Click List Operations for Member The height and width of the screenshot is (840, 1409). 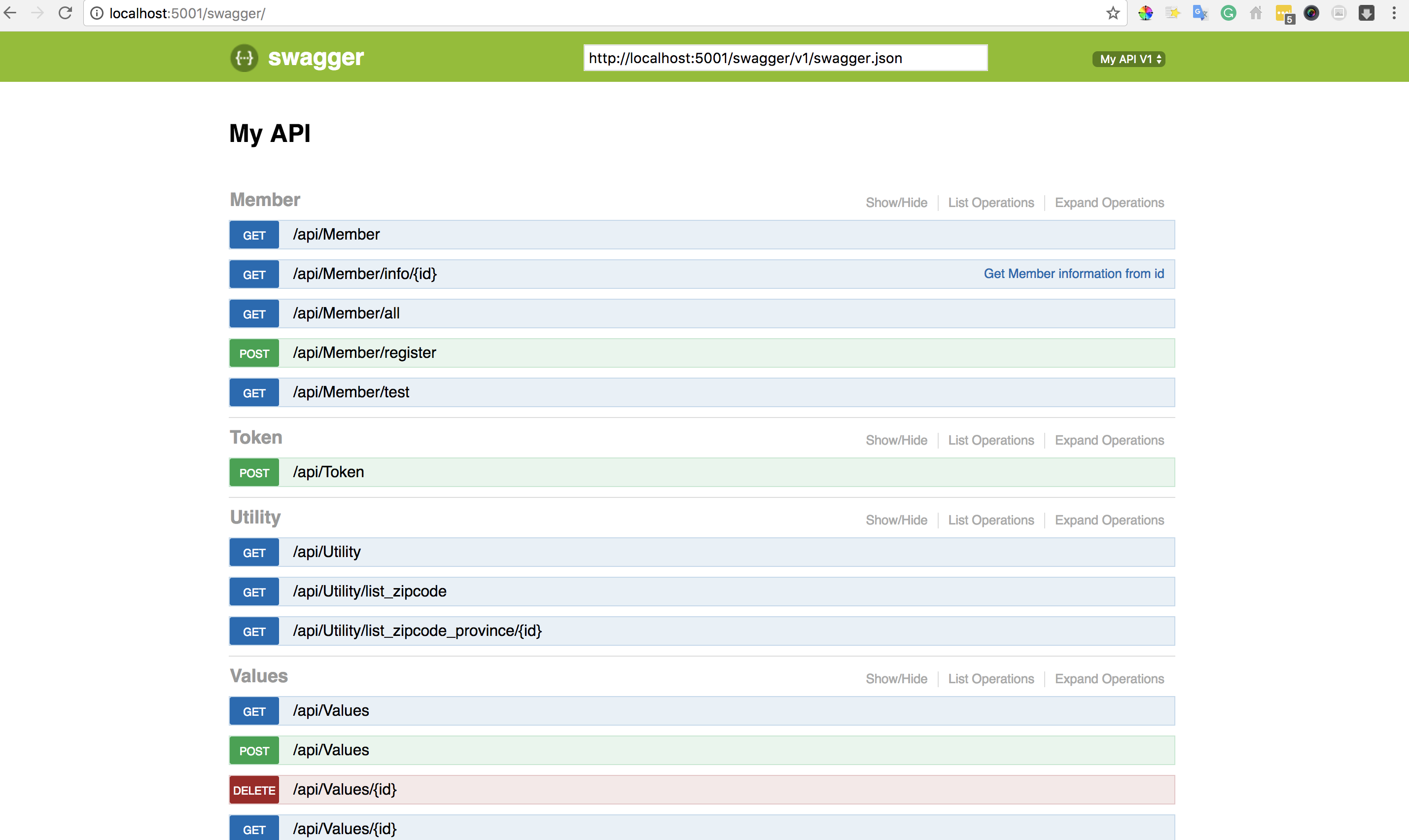tap(990, 203)
